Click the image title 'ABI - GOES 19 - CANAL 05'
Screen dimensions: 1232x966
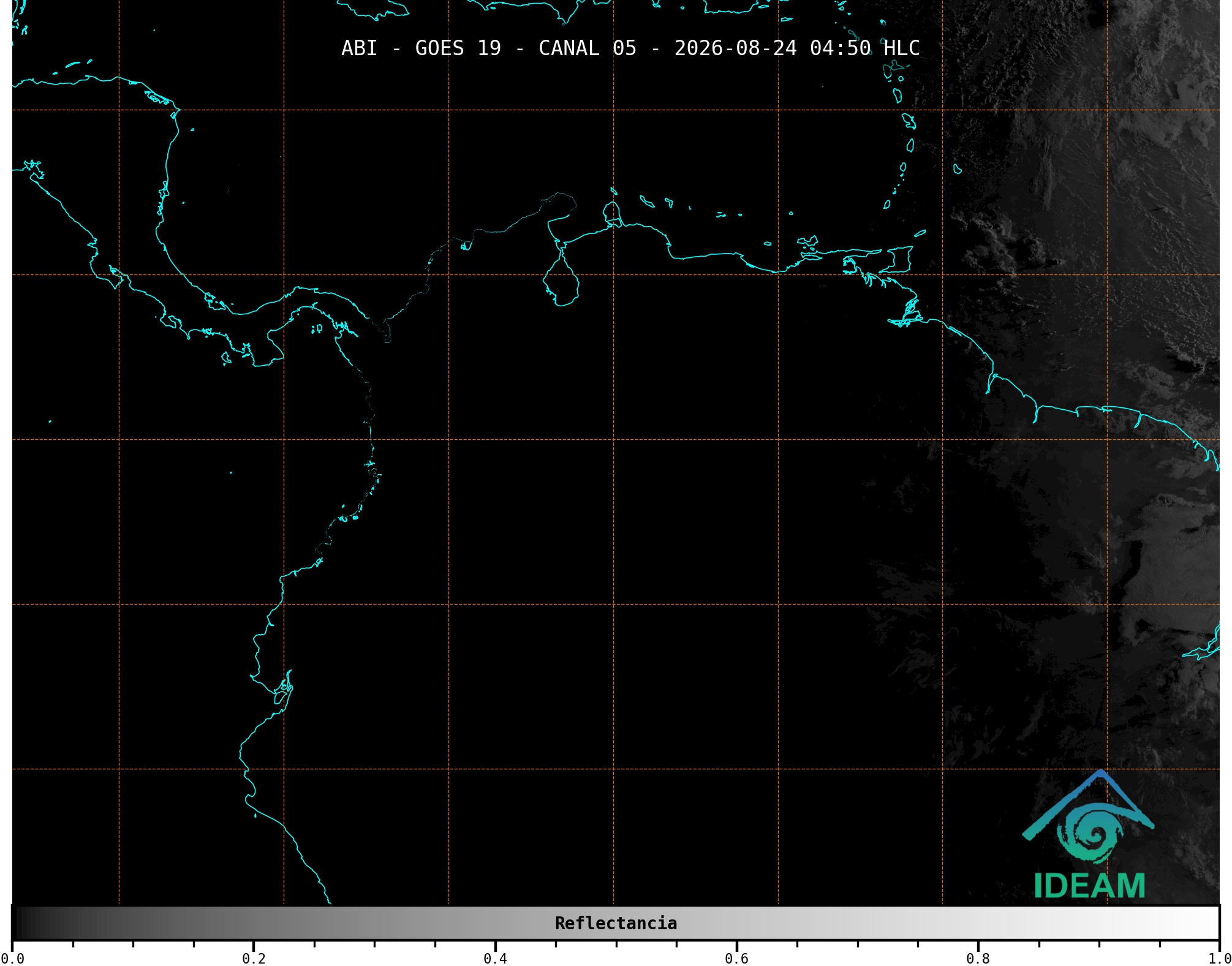pyautogui.click(x=489, y=48)
